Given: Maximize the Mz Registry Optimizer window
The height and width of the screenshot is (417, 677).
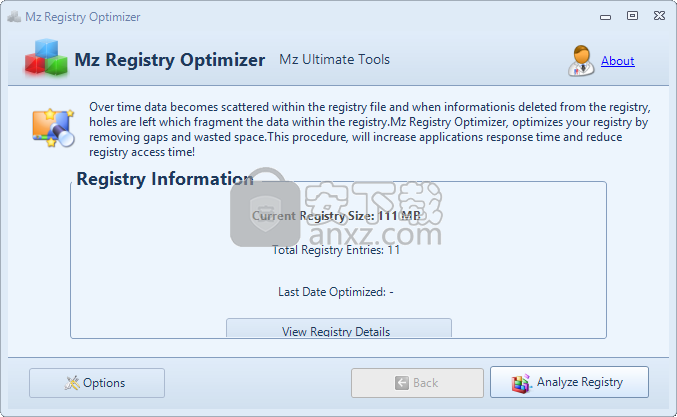Looking at the screenshot, I should [632, 16].
